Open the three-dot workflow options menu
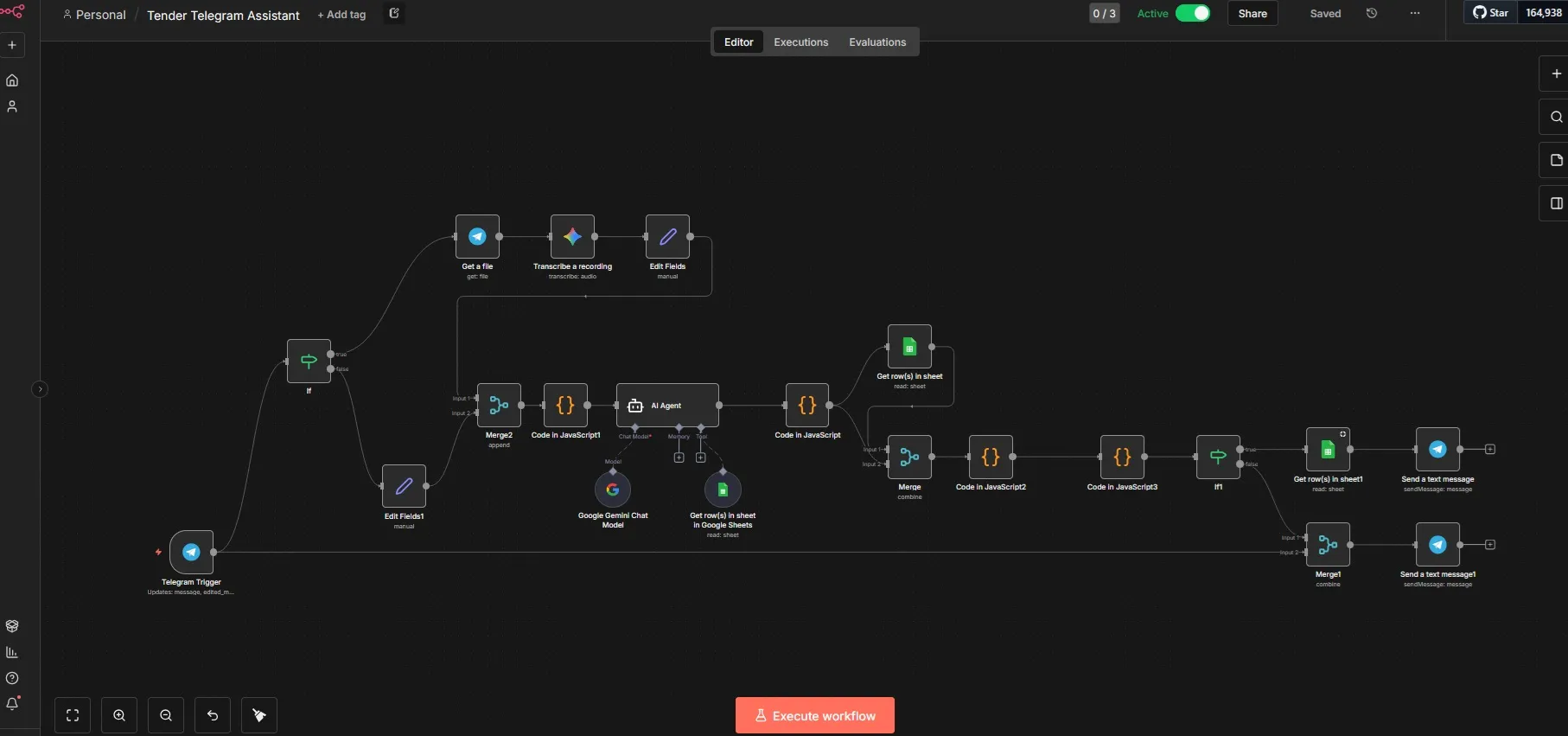 1415,14
